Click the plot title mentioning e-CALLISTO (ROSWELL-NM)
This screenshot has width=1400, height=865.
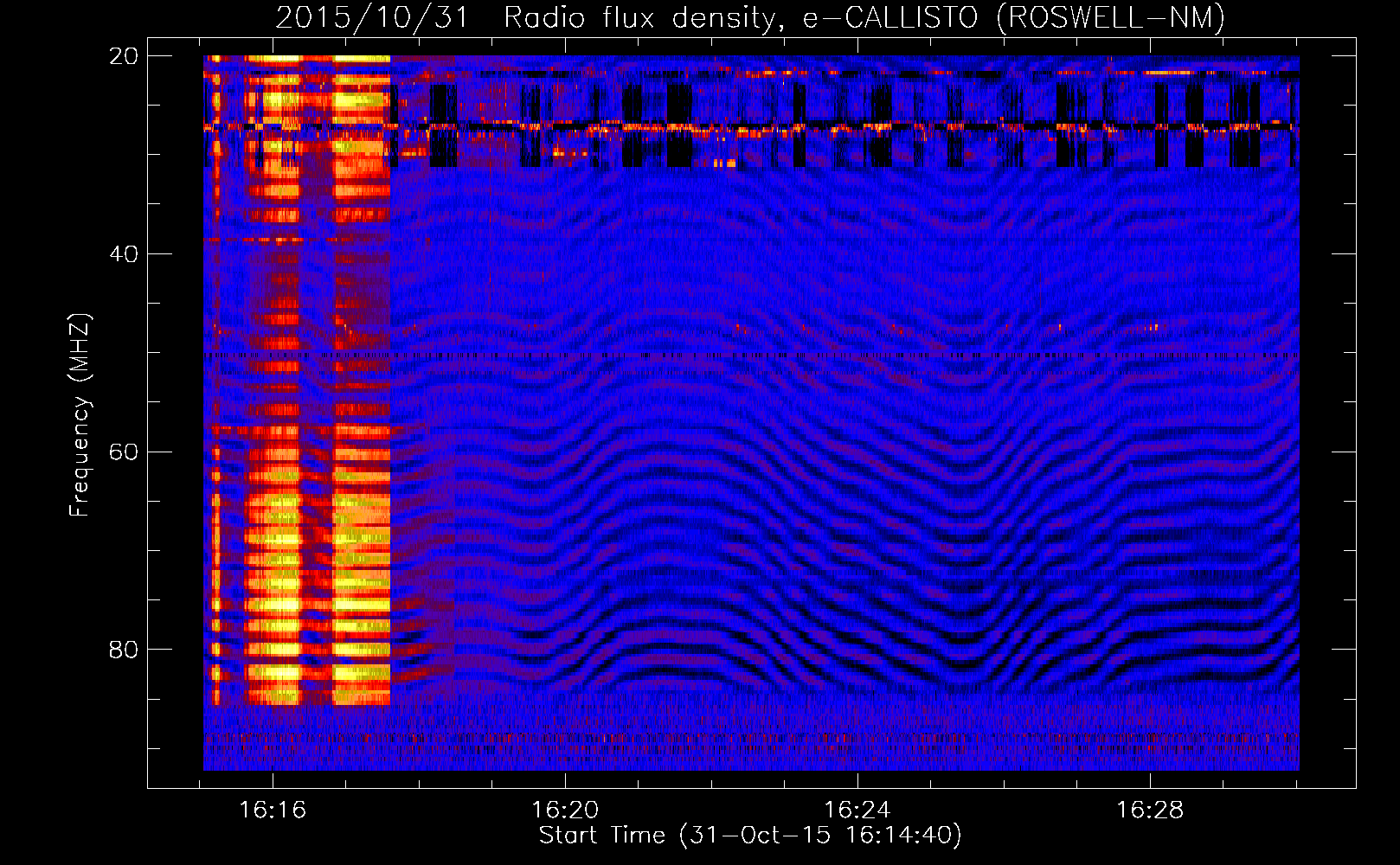pos(750,17)
